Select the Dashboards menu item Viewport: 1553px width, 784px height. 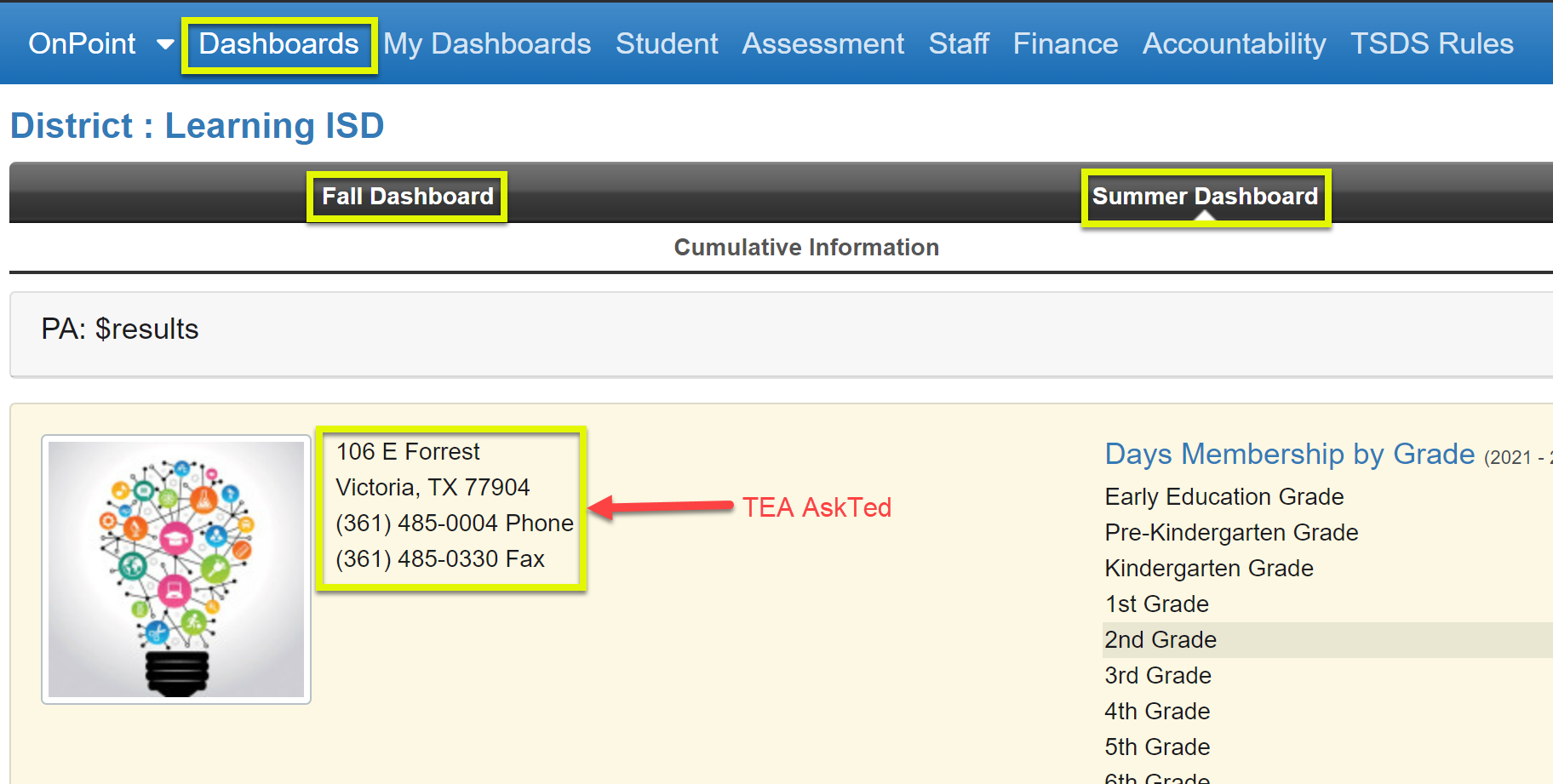[278, 44]
